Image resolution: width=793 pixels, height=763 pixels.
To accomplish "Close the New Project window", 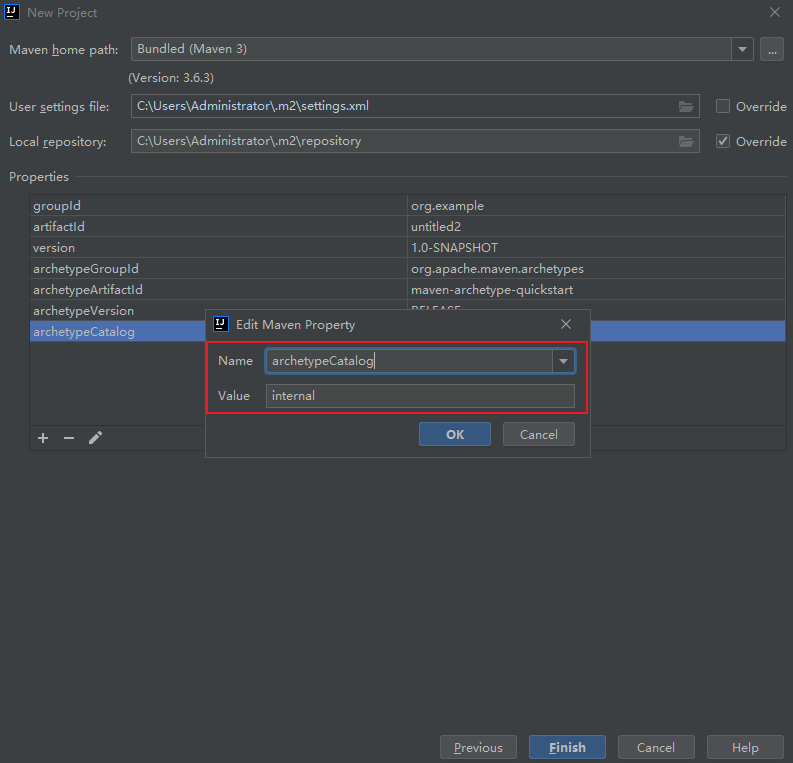I will 775,12.
